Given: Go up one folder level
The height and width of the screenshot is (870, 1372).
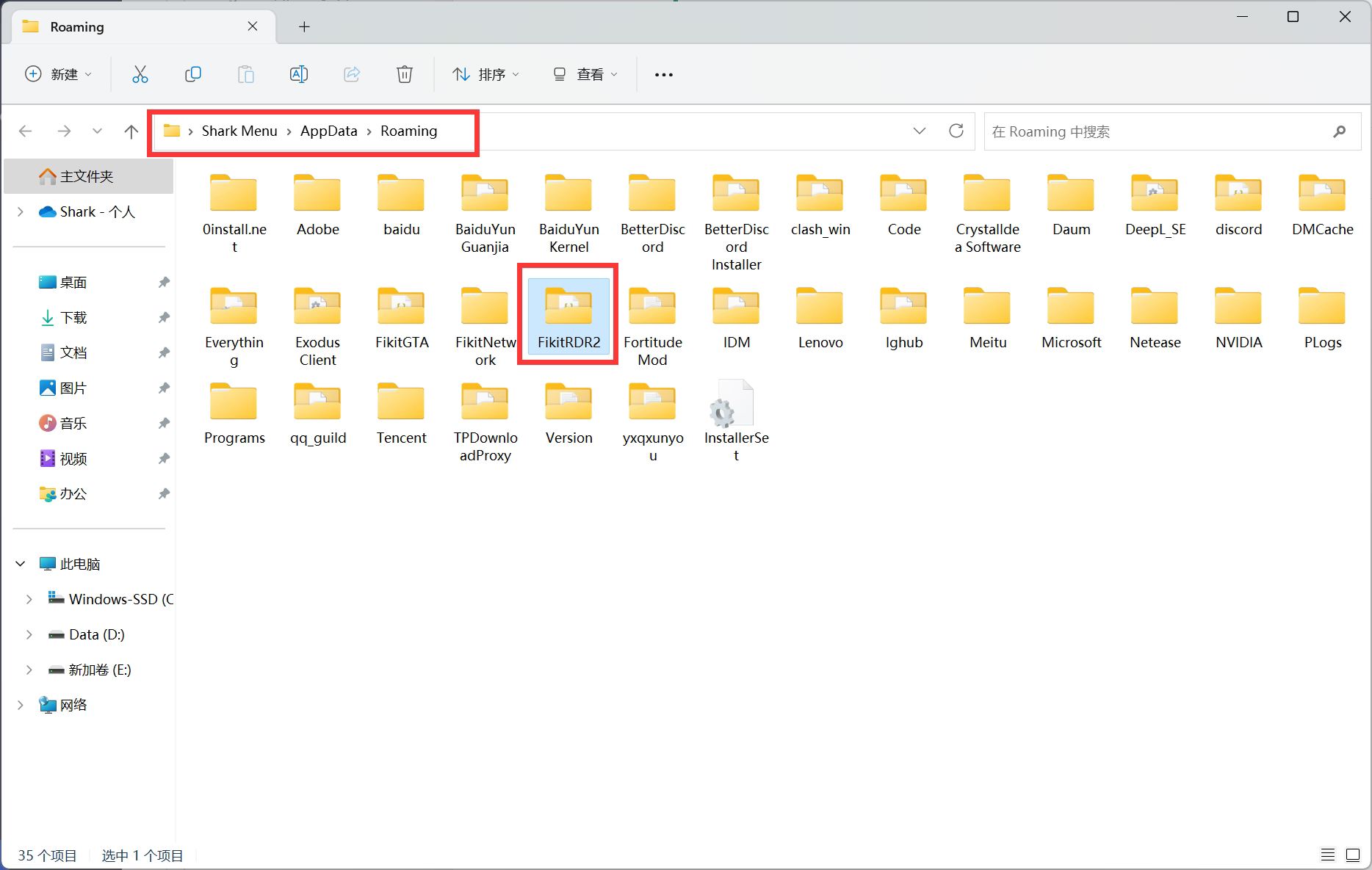Looking at the screenshot, I should pyautogui.click(x=131, y=131).
